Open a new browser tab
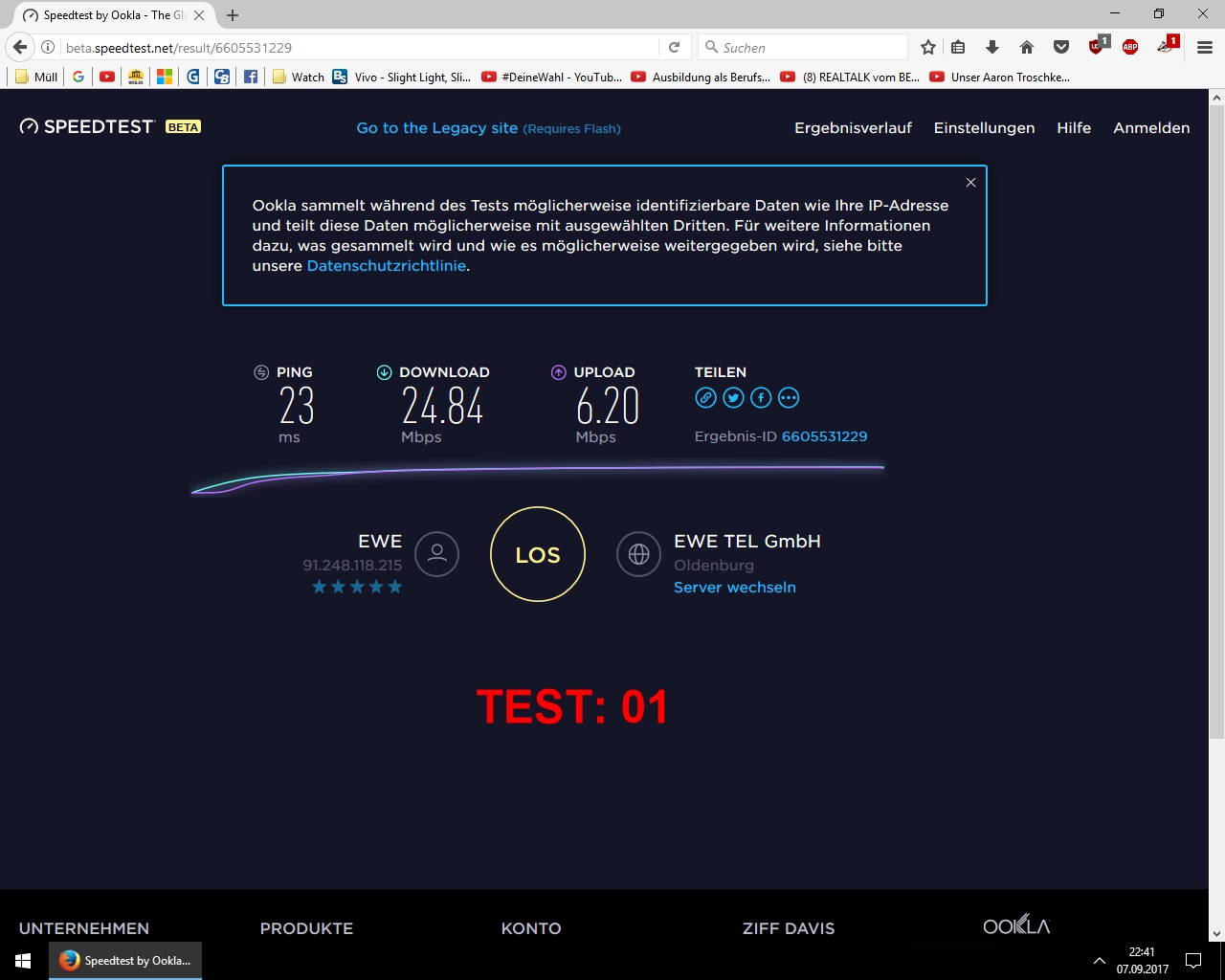 pyautogui.click(x=233, y=15)
